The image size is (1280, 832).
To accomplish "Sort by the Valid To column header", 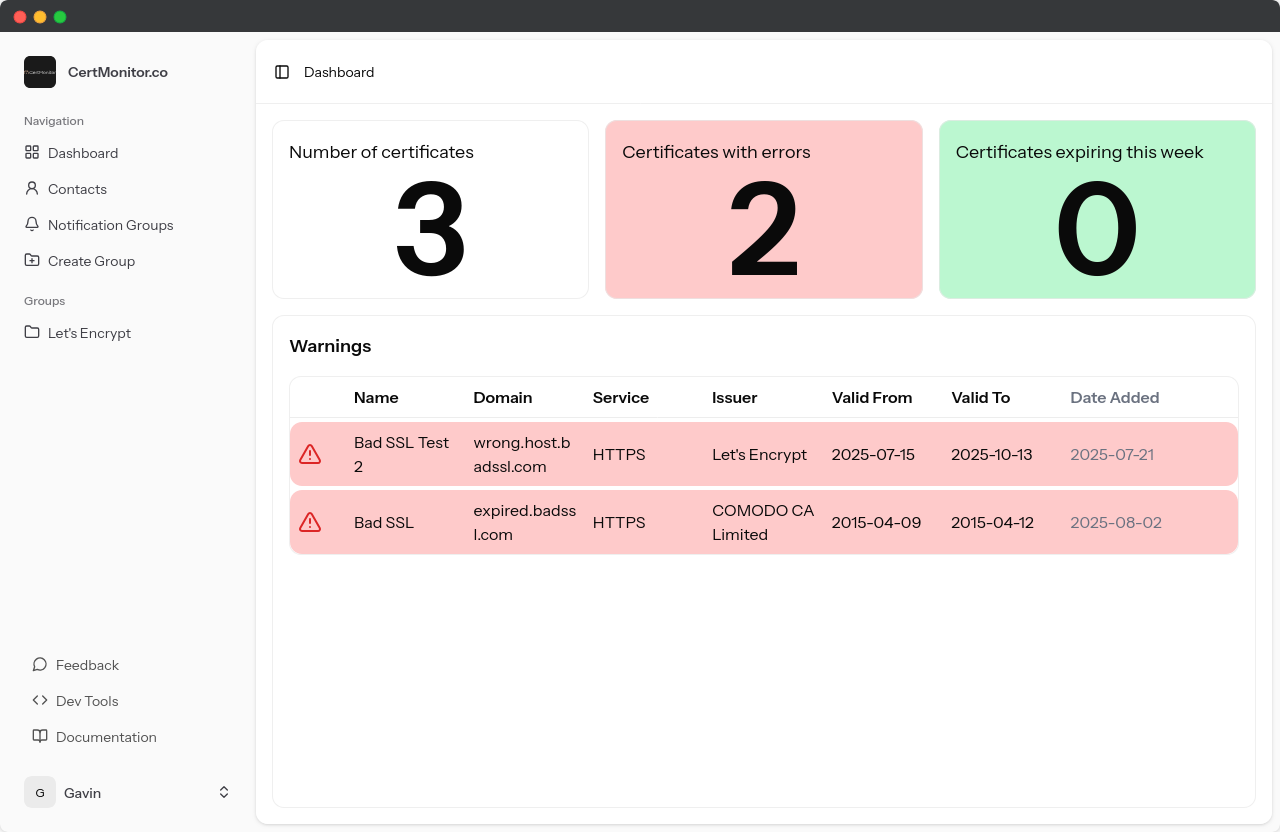I will point(980,397).
